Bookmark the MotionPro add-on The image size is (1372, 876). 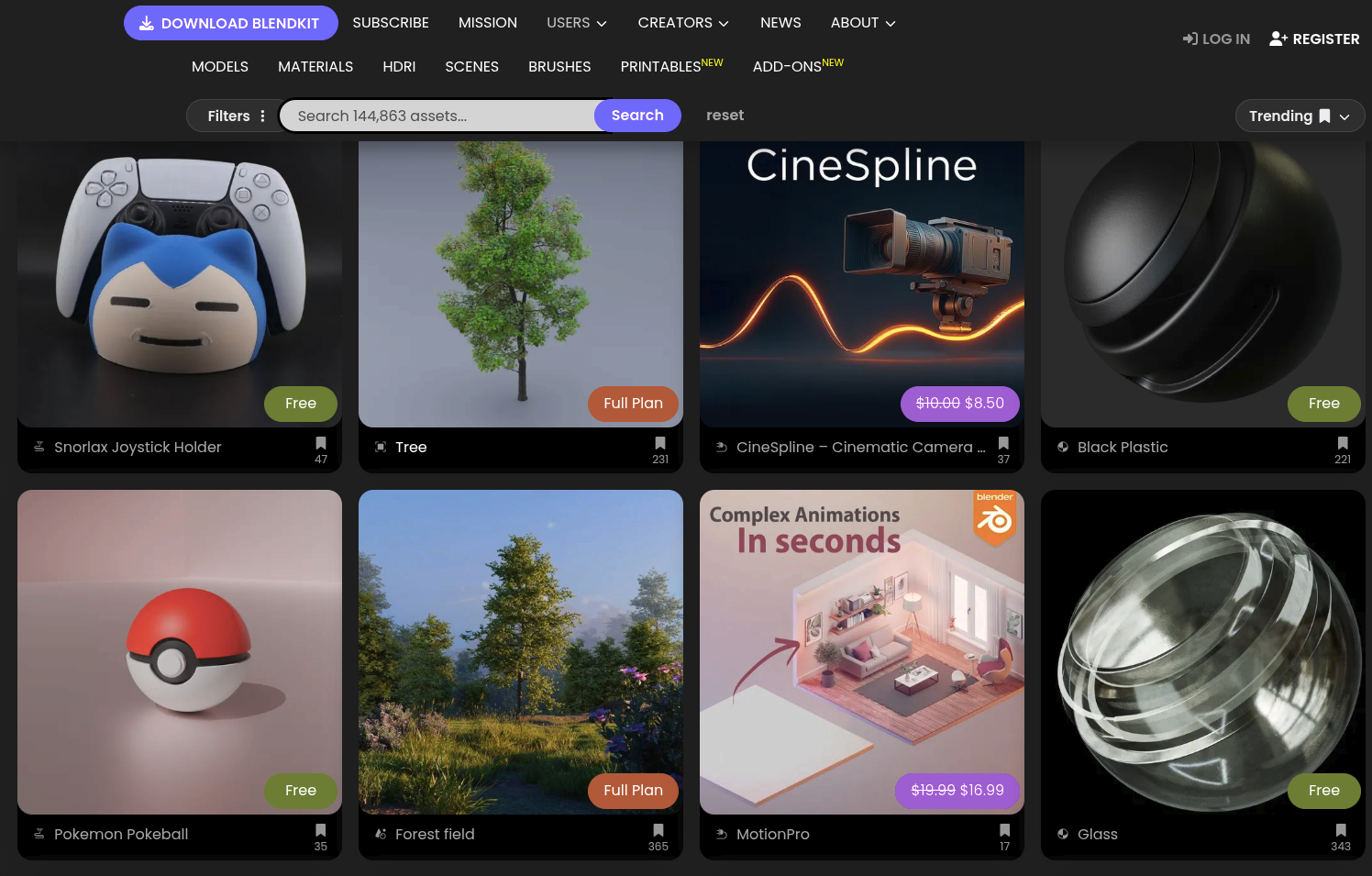(1005, 830)
